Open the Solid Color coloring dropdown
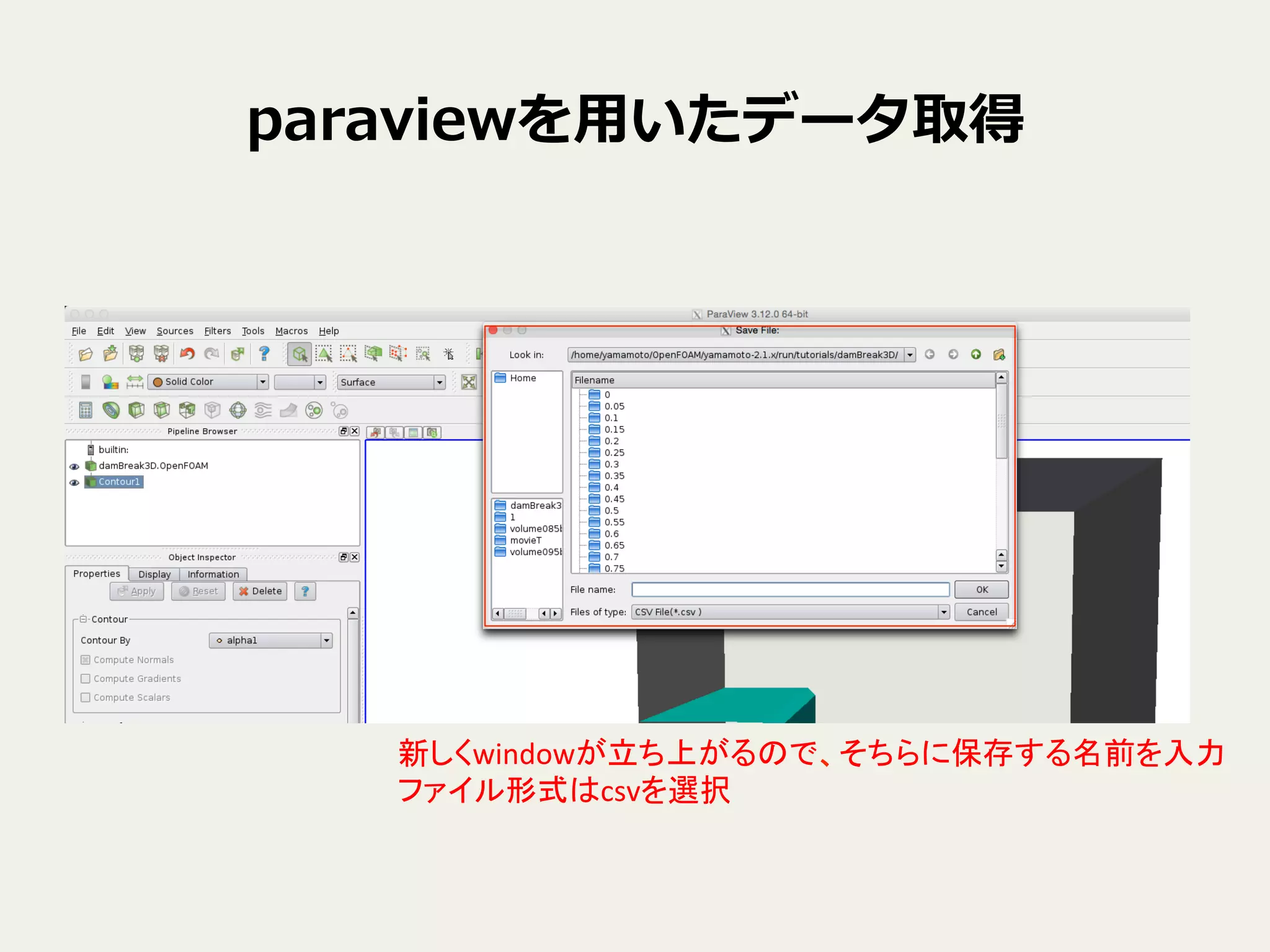 208,382
